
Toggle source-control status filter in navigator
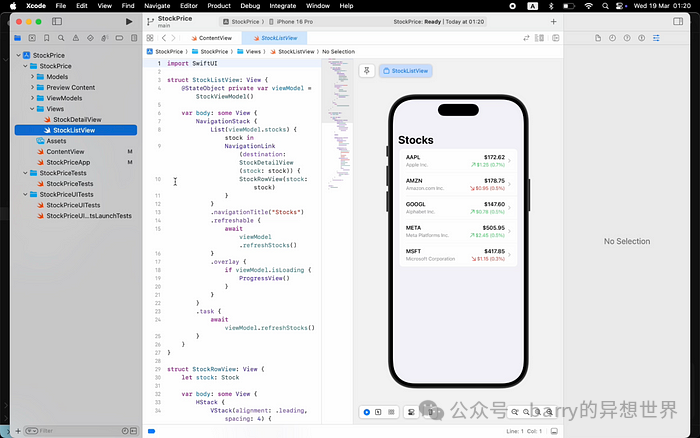click(133, 431)
